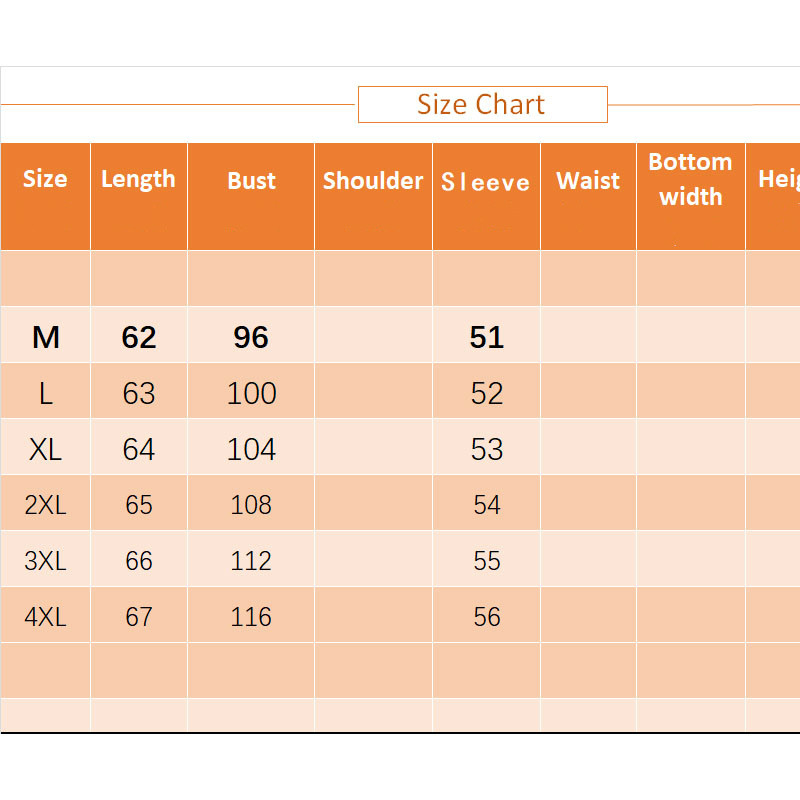
Task: Select the Sleeve column header
Action: click(x=486, y=182)
